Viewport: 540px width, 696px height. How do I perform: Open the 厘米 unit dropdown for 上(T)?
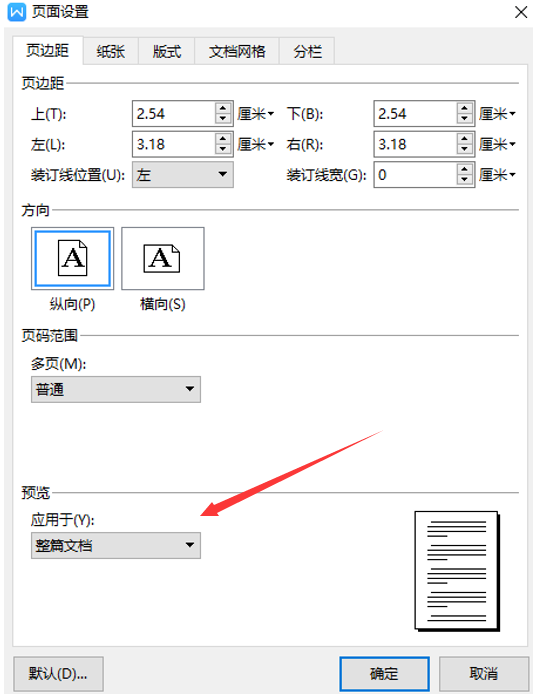click(x=256, y=114)
